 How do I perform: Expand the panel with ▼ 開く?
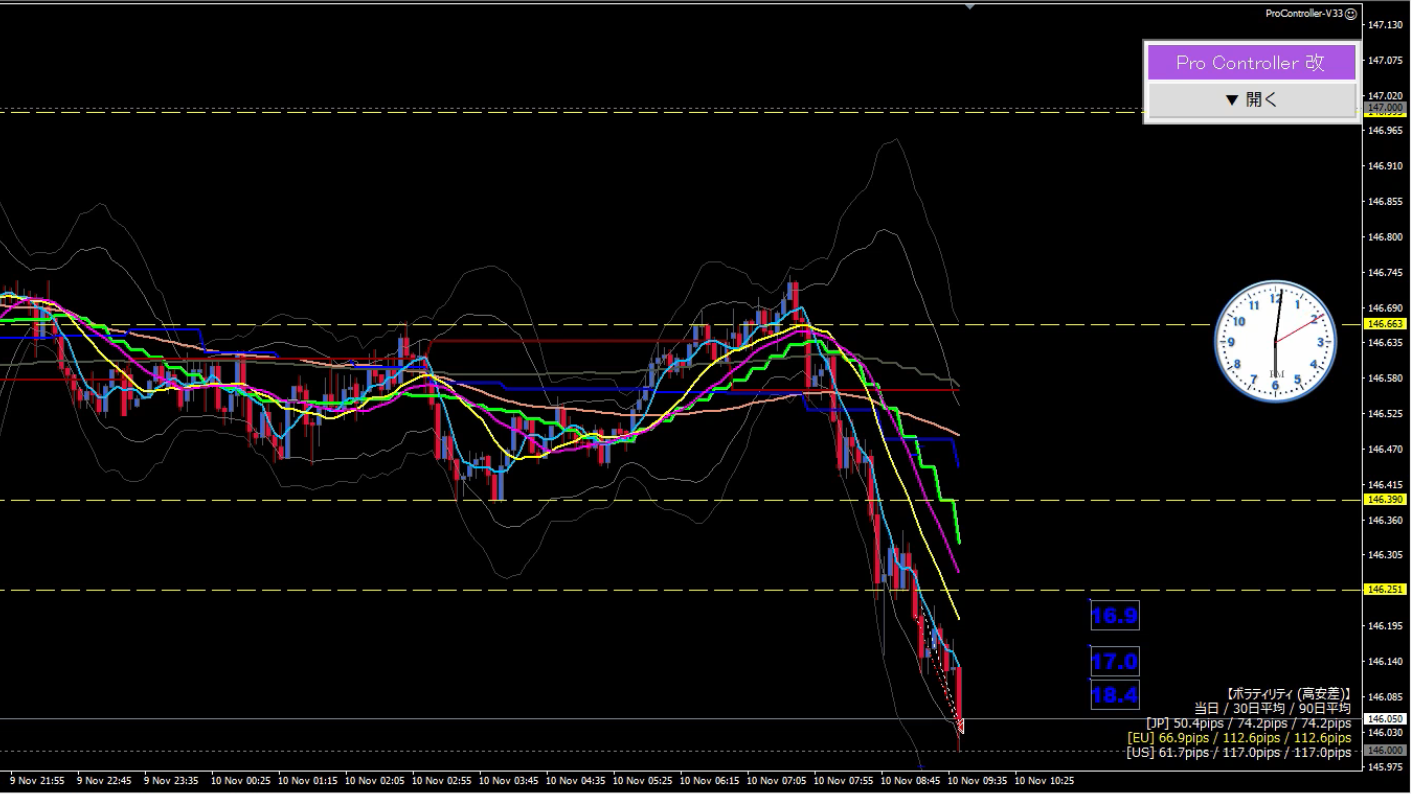coord(1251,100)
